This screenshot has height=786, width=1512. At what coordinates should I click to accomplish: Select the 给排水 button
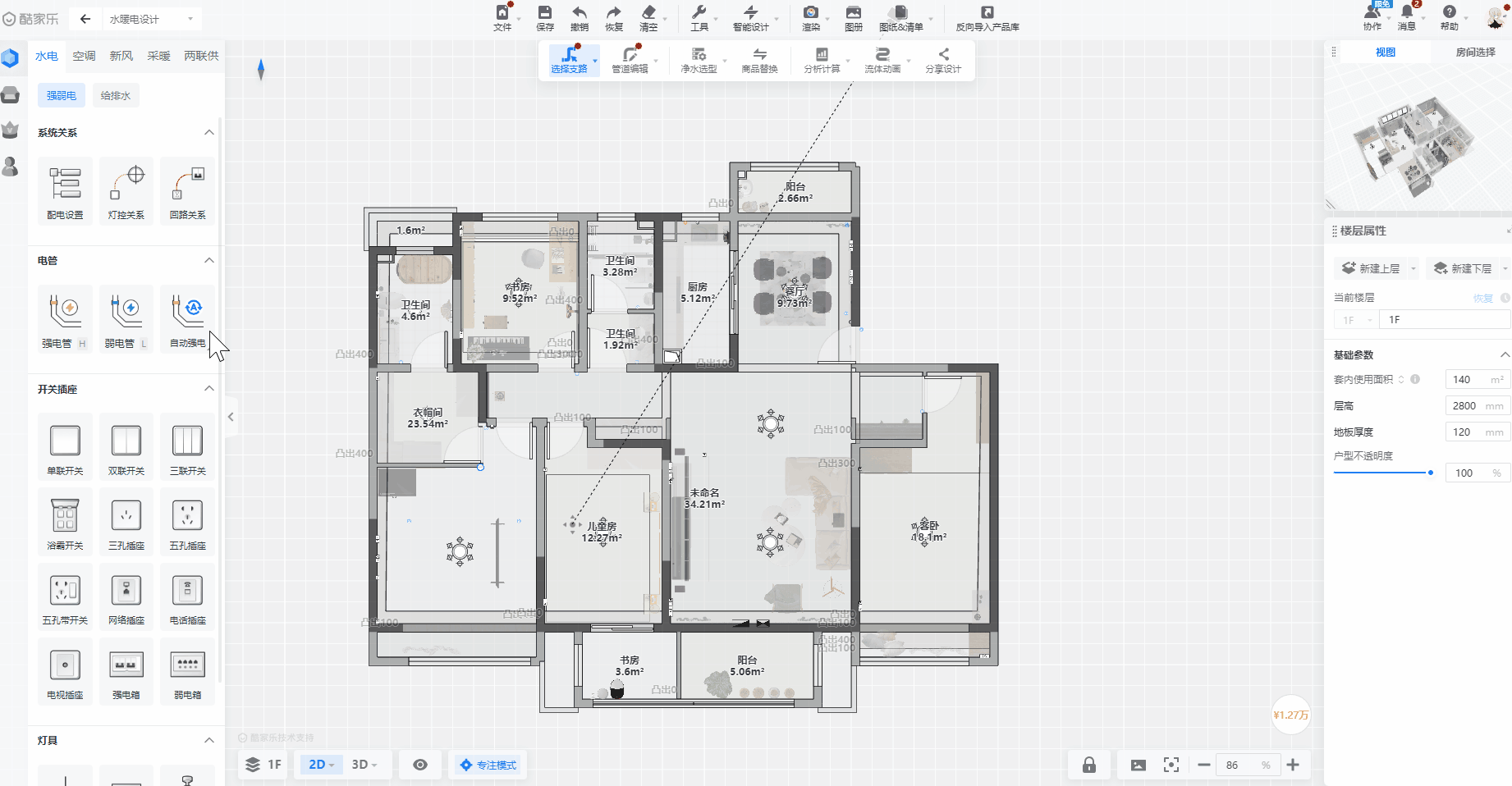tap(115, 95)
